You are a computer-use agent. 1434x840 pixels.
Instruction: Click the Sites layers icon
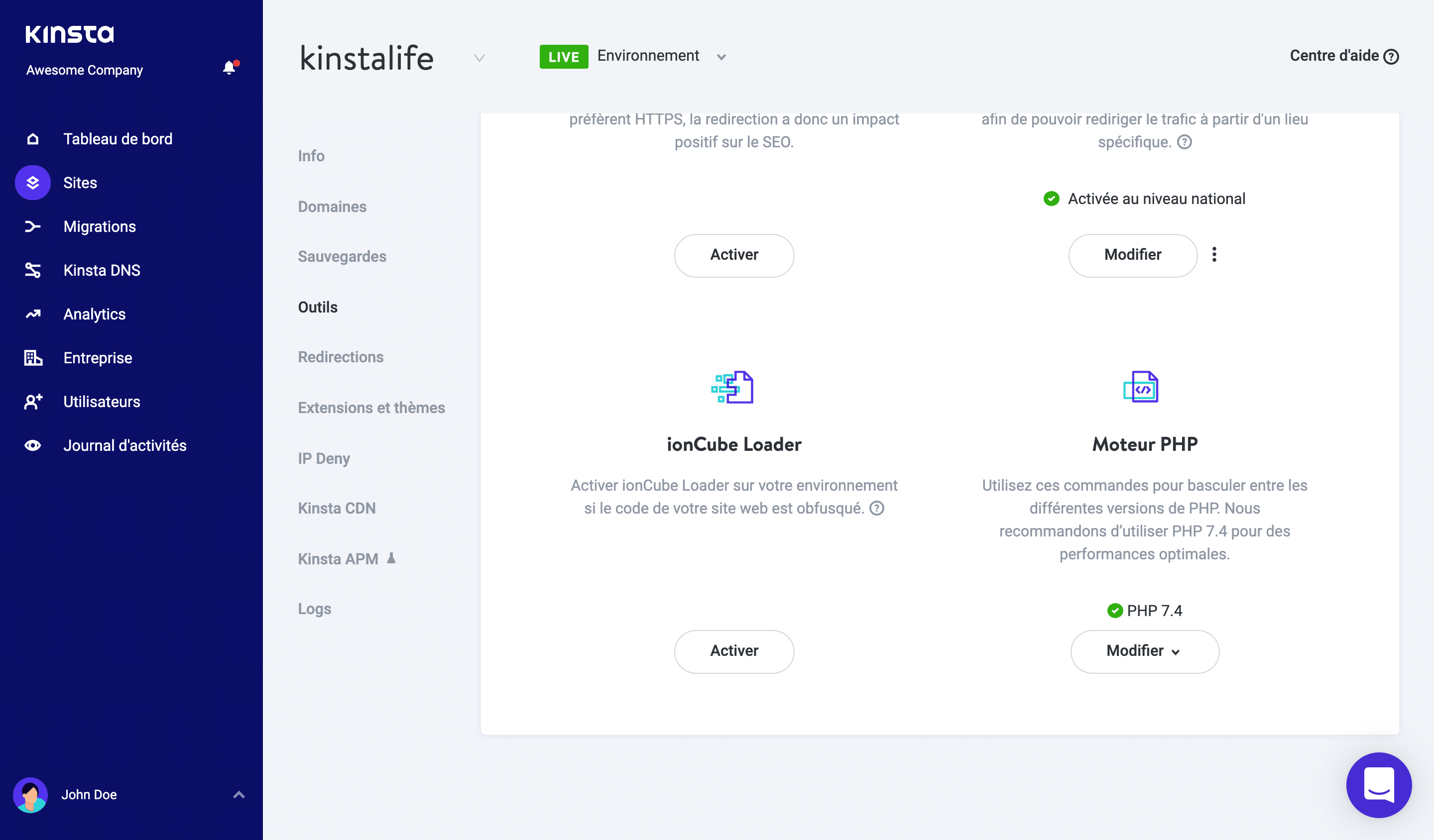coord(32,183)
